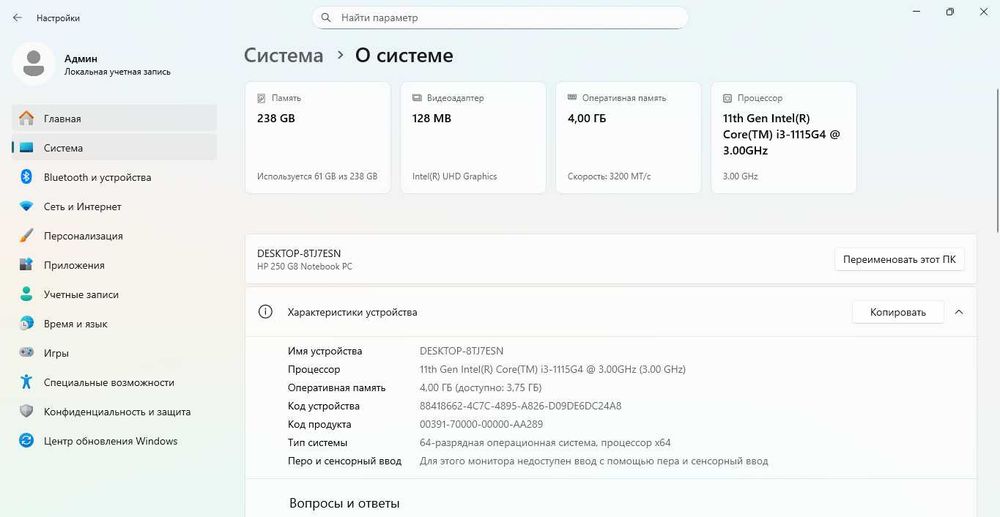Click Переименовать этот ПК button
This screenshot has width=1000, height=517.
[899, 260]
